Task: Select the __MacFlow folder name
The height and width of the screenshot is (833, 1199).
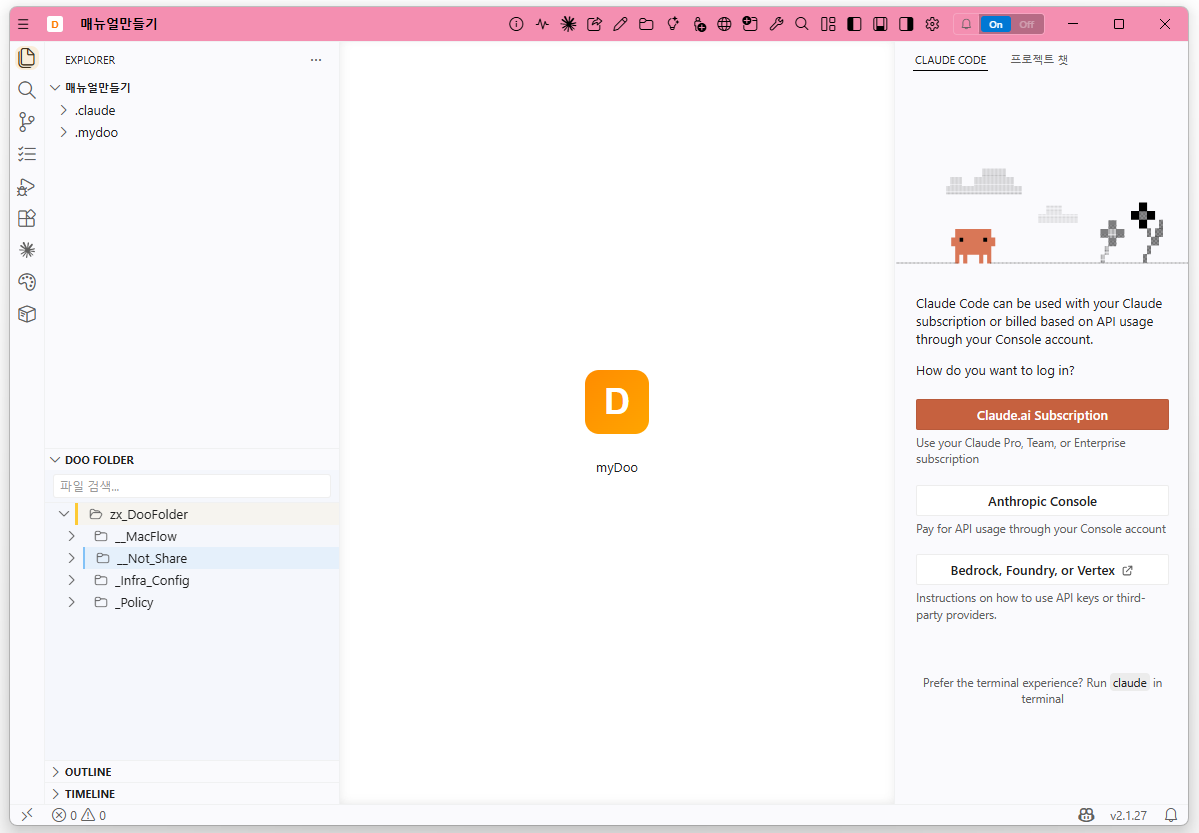Action: click(x=146, y=537)
